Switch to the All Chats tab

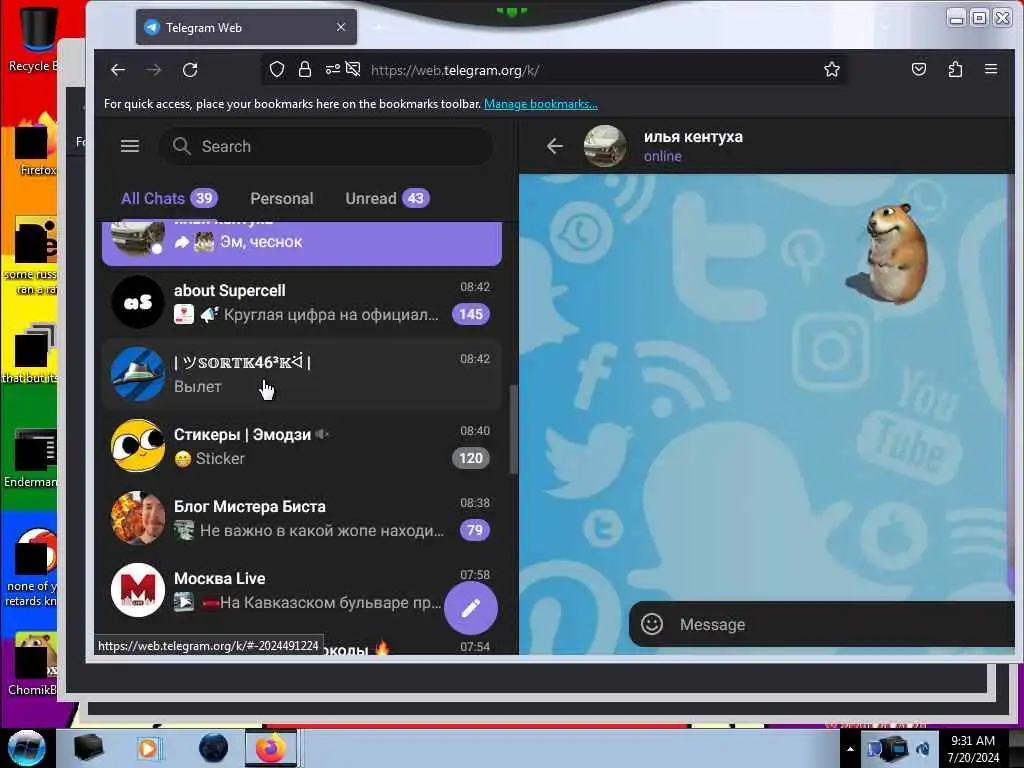pos(168,199)
